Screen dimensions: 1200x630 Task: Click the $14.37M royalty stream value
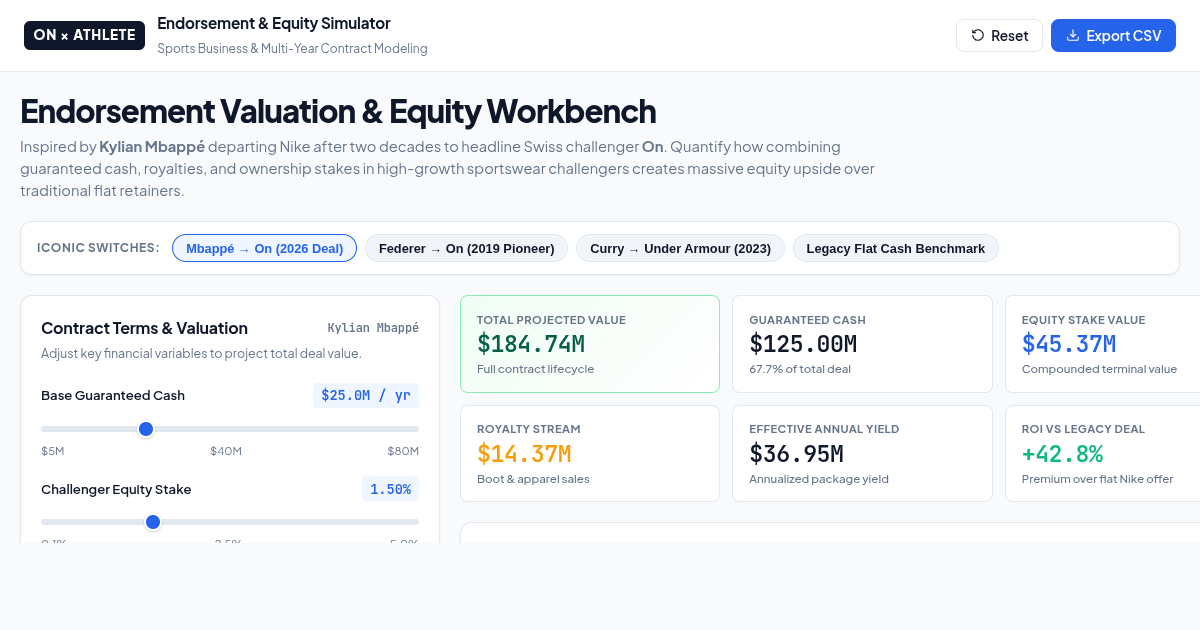click(524, 454)
